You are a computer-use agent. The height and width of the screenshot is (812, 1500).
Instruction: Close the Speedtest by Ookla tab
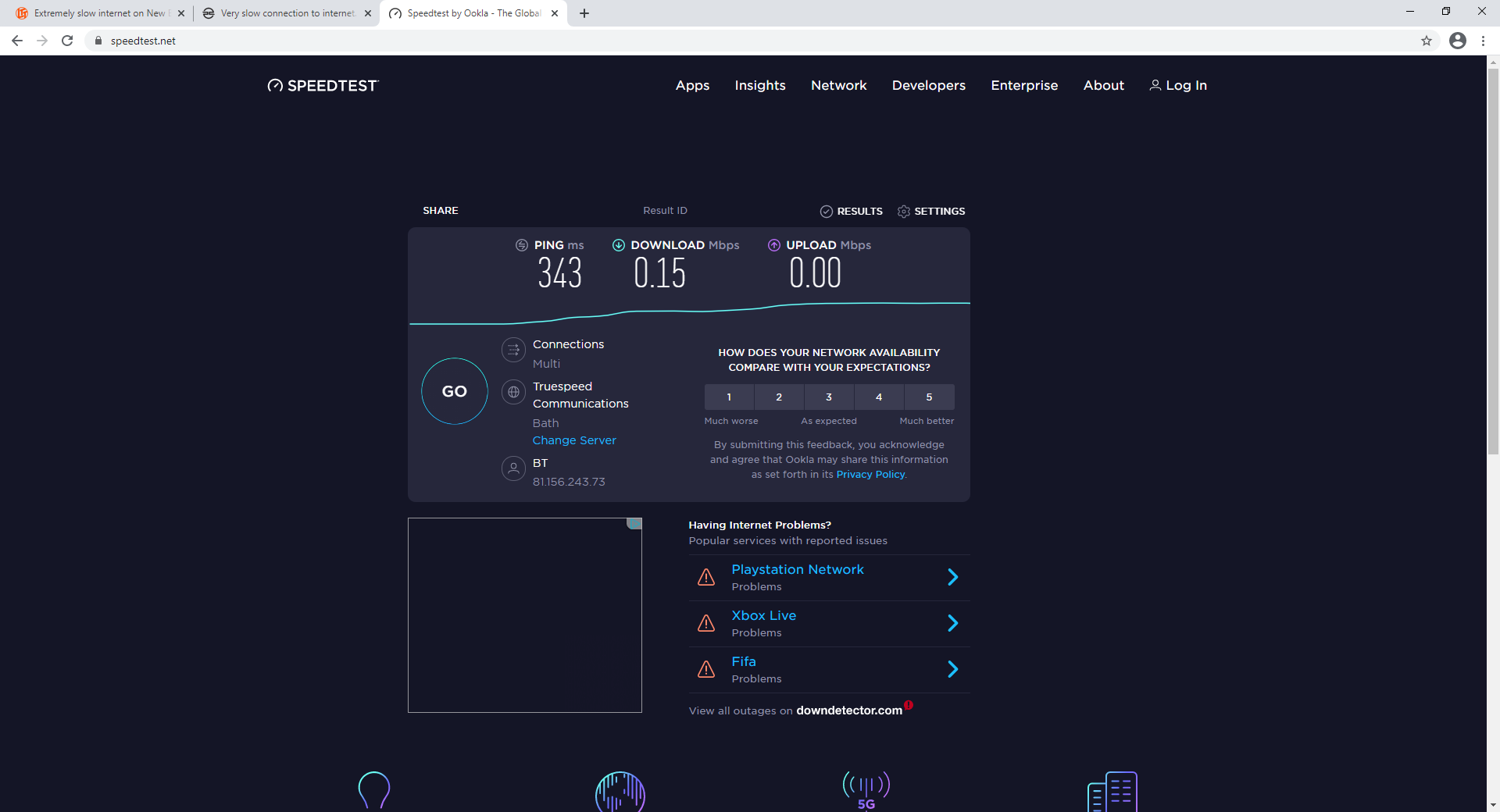[x=555, y=13]
